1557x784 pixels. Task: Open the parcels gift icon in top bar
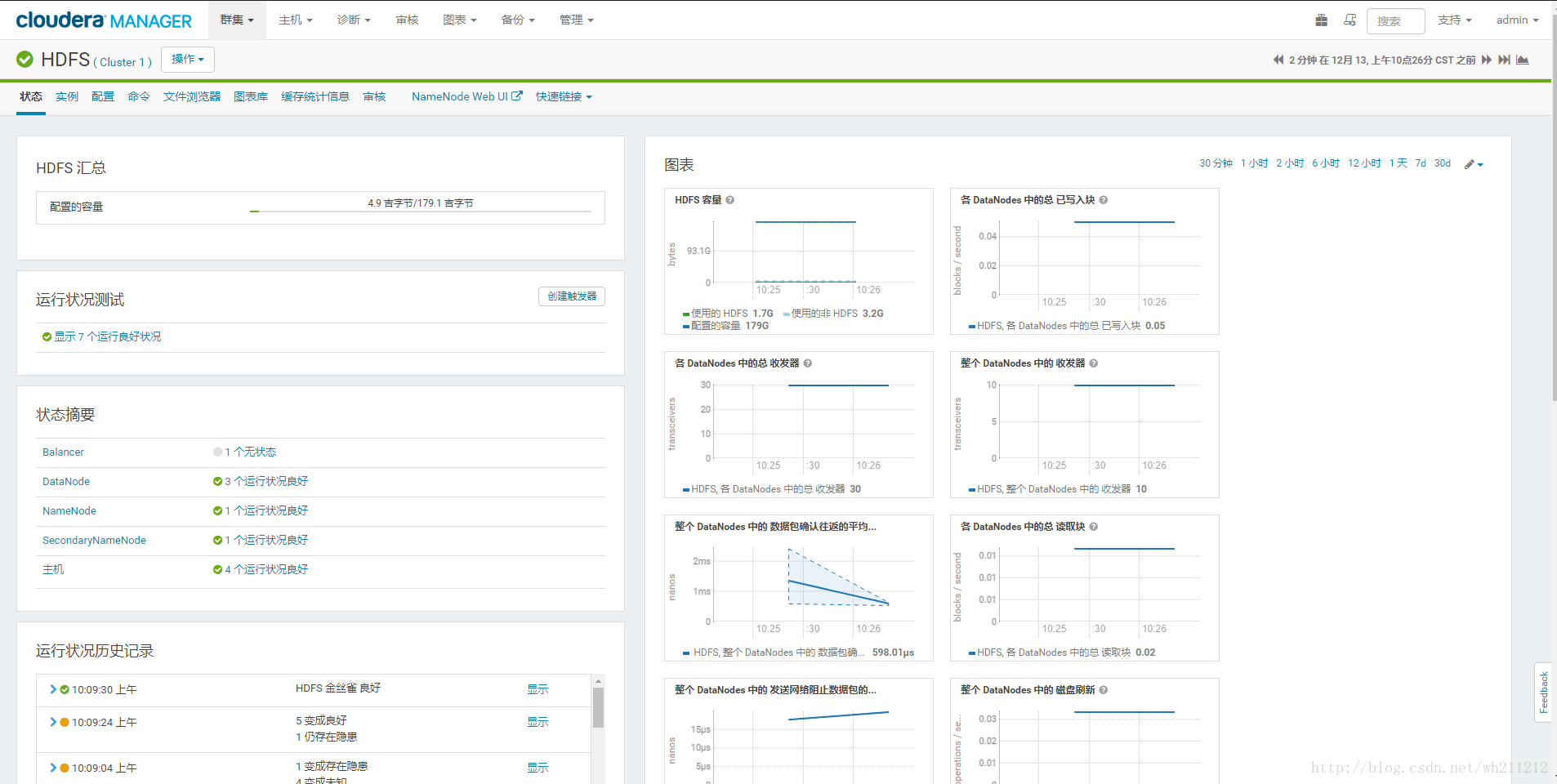pyautogui.click(x=1321, y=20)
